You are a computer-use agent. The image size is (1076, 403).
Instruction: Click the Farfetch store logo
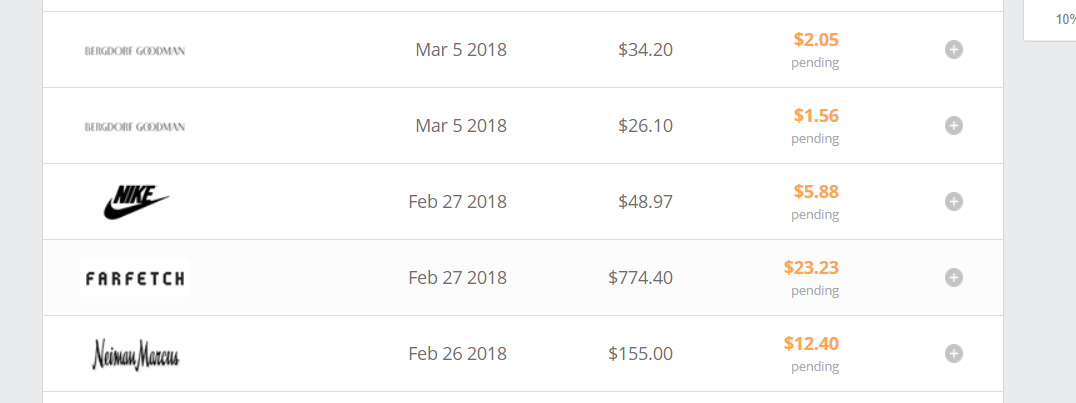pos(135,278)
